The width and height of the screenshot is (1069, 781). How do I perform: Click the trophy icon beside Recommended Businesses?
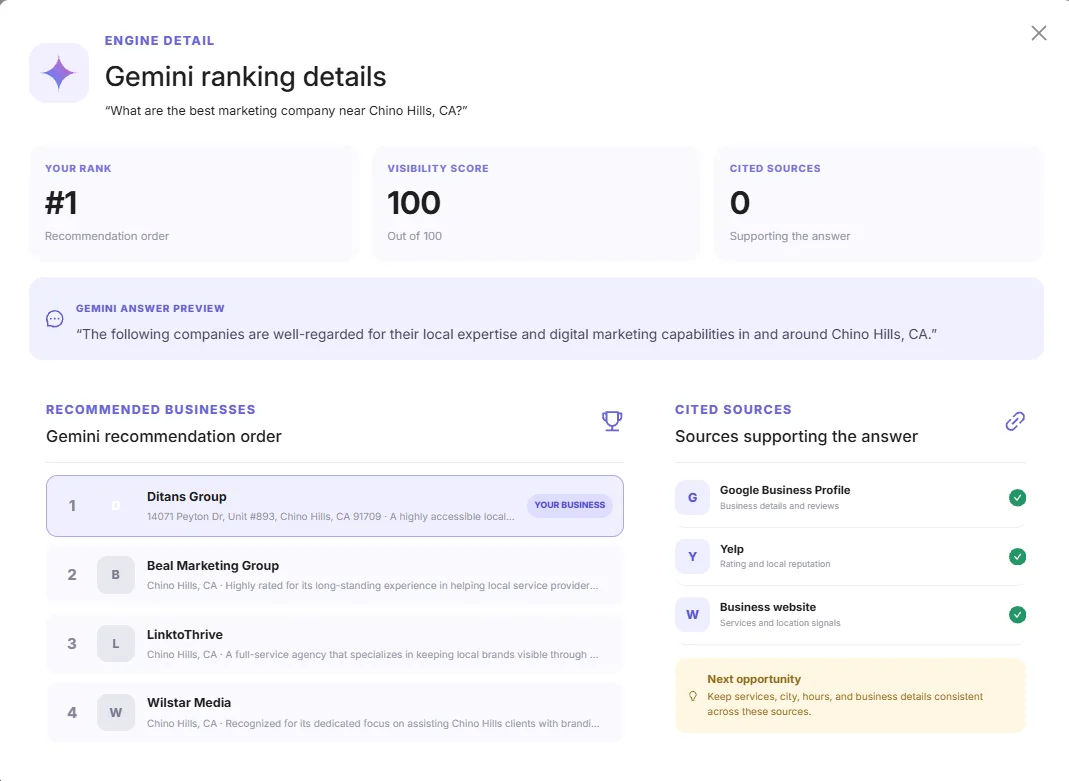pyautogui.click(x=612, y=421)
